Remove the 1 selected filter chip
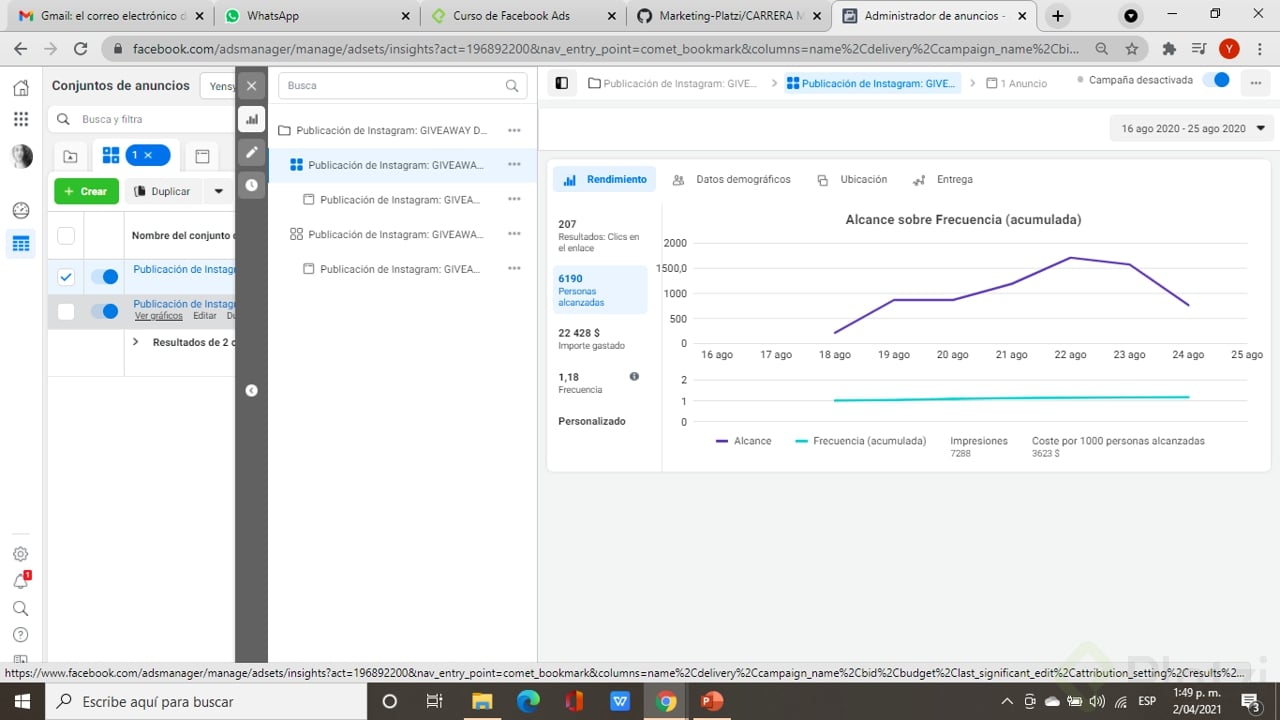The width and height of the screenshot is (1280, 720). (147, 155)
